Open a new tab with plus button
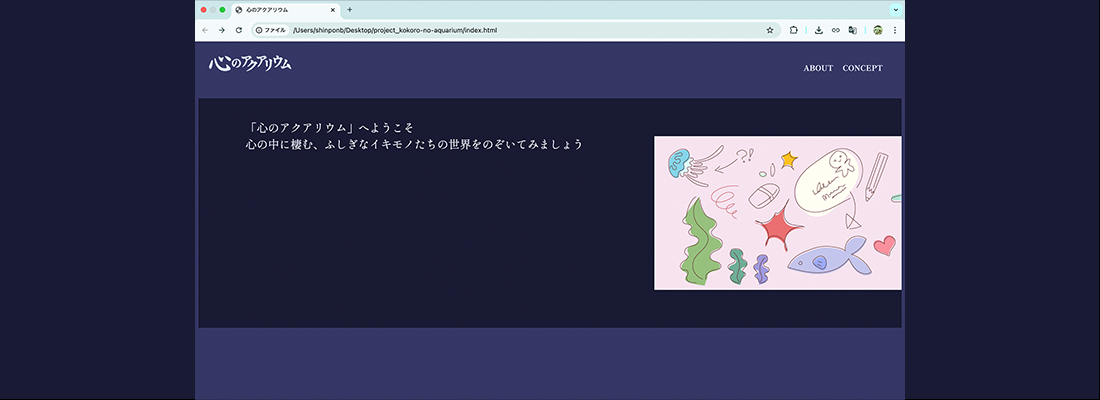The height and width of the screenshot is (400, 1100). (349, 10)
